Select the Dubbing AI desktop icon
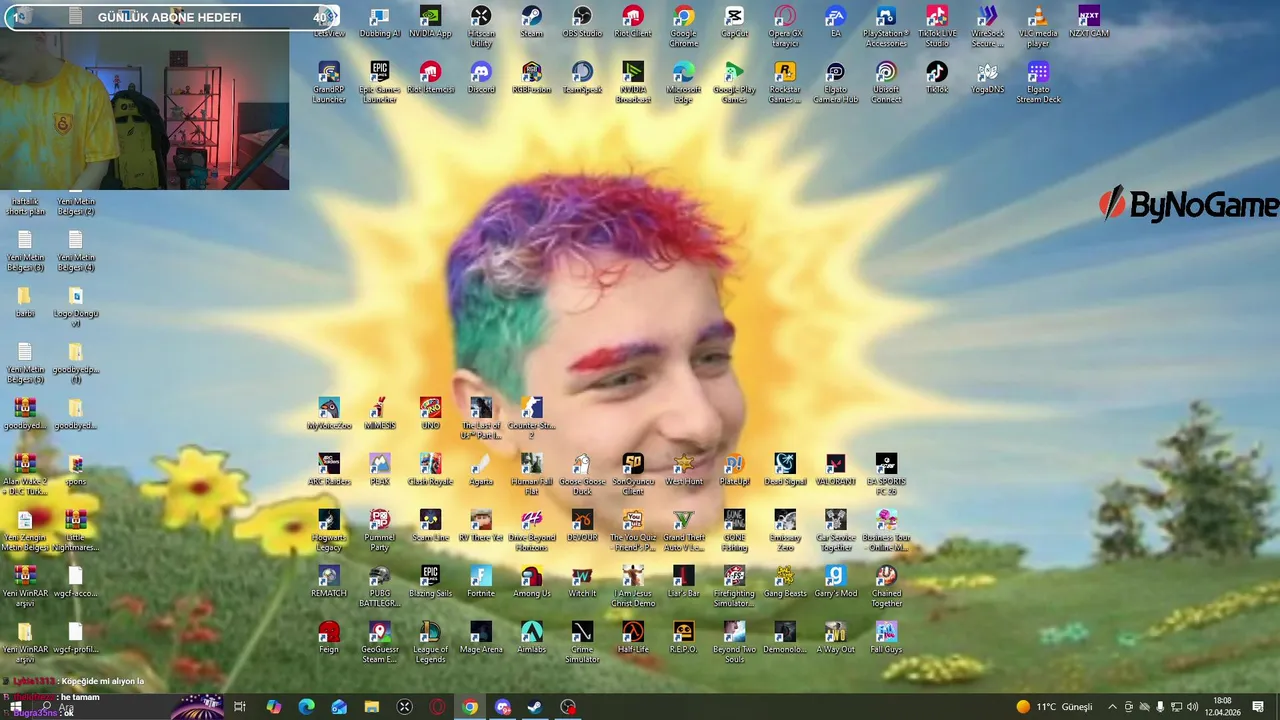This screenshot has height=720, width=1280. coord(380,22)
